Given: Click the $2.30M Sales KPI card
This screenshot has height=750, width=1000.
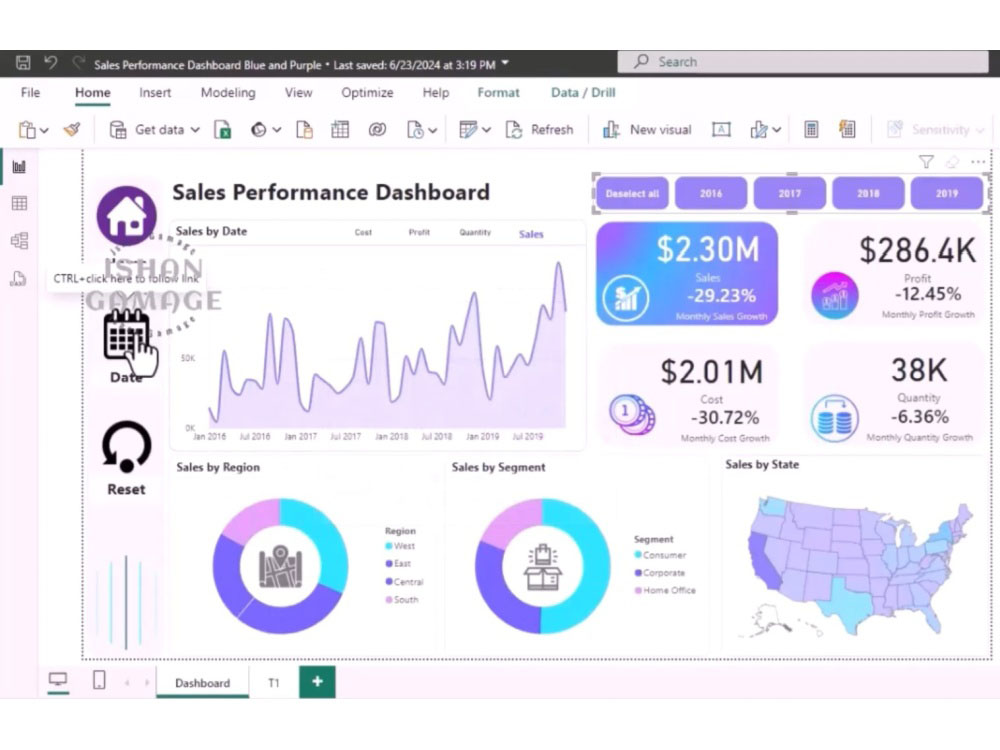Looking at the screenshot, I should pos(687,274).
